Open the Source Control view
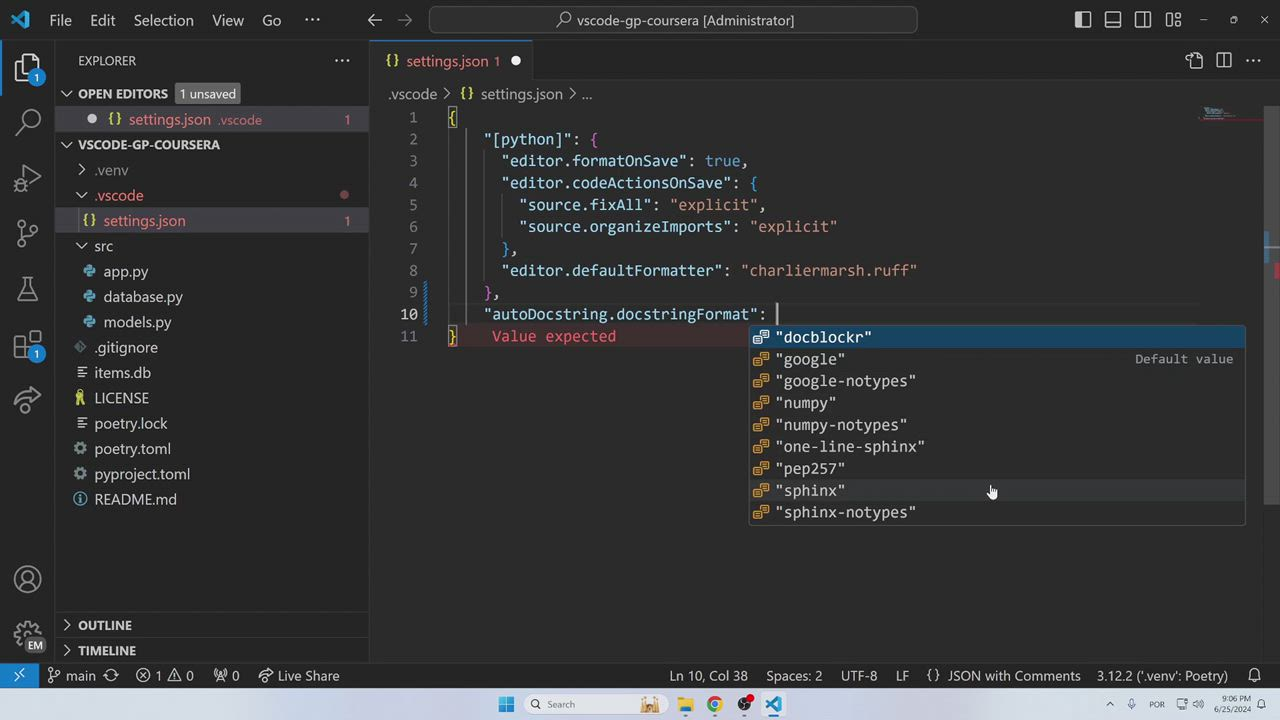Viewport: 1280px width, 720px height. coord(28,234)
